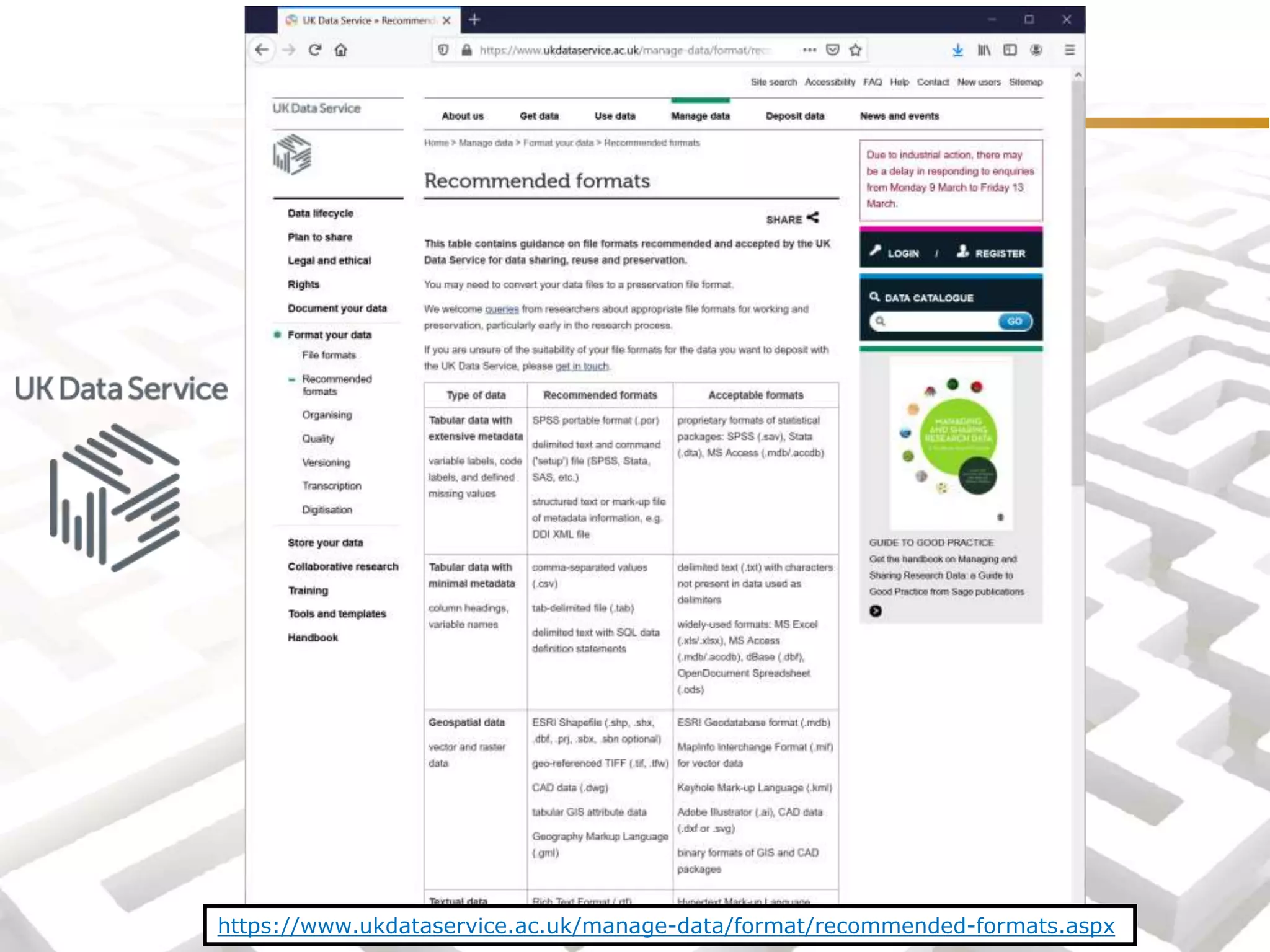The image size is (1270, 952).
Task: Open the browser Library icon
Action: 984,50
